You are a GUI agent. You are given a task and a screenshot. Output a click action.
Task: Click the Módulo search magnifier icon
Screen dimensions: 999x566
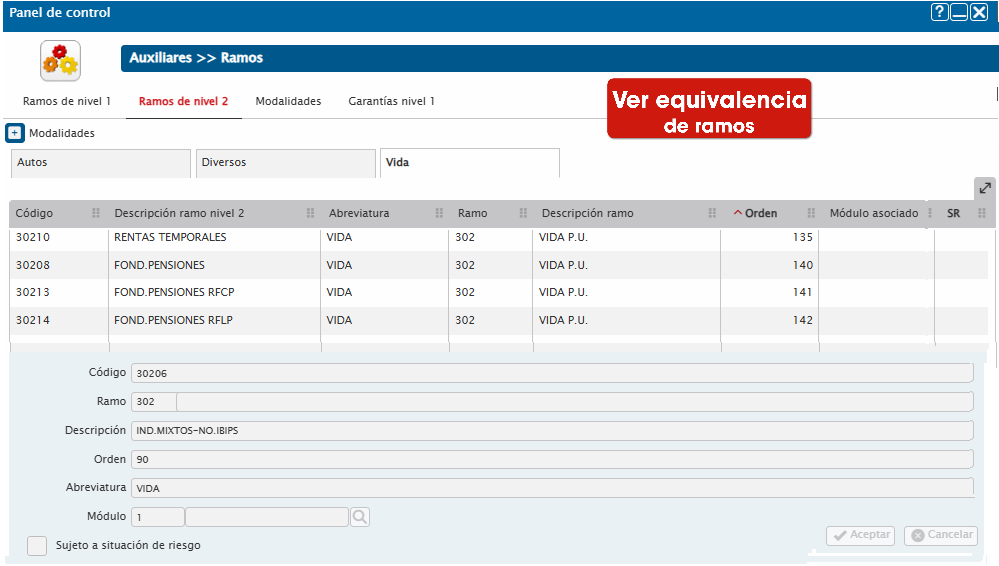pyautogui.click(x=360, y=517)
